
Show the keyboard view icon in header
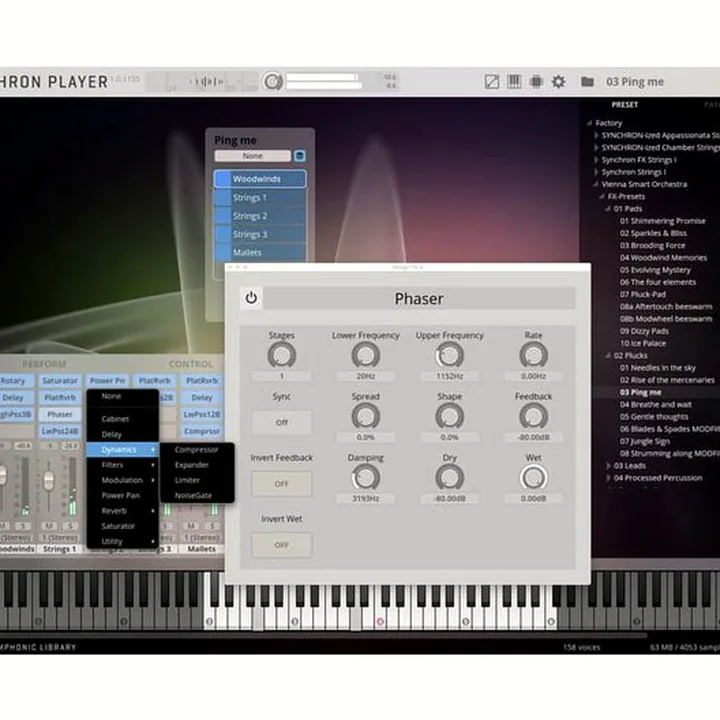point(514,82)
